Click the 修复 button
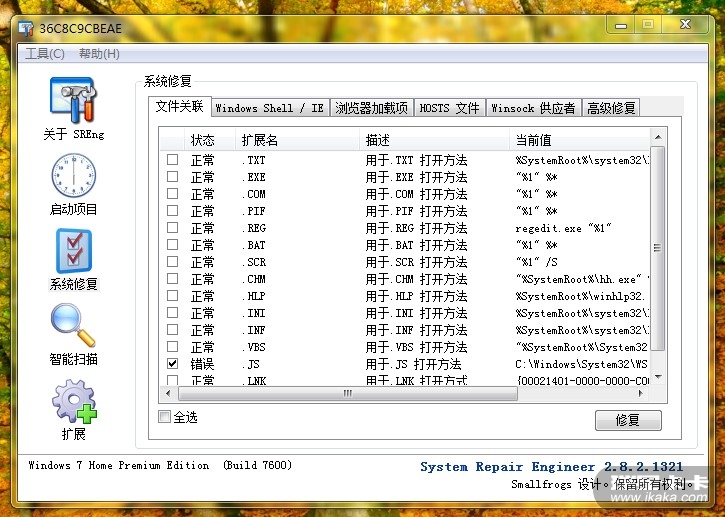This screenshot has width=725, height=517. click(628, 420)
